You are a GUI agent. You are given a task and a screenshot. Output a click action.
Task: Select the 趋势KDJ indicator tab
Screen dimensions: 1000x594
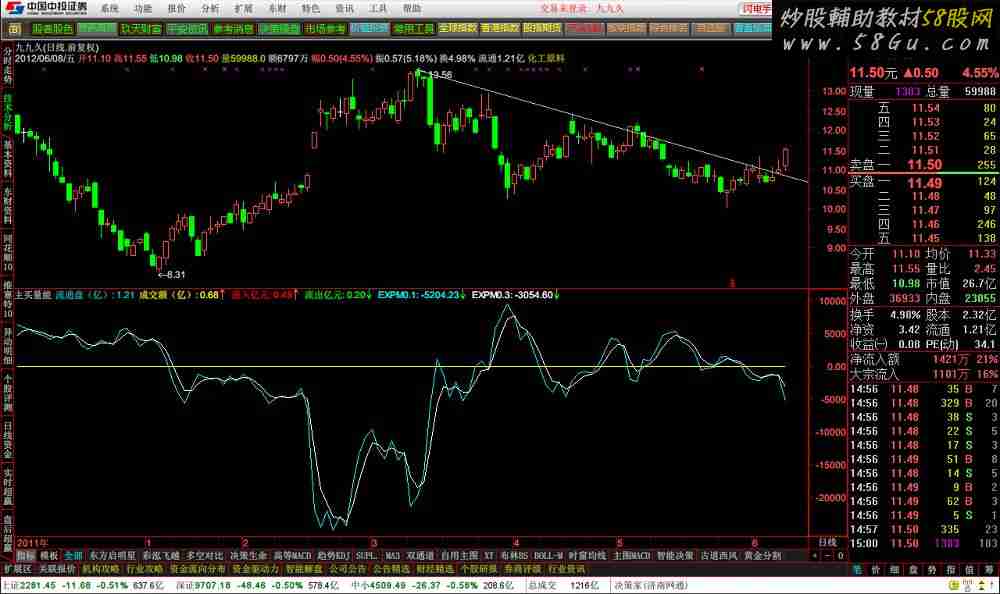(334, 554)
